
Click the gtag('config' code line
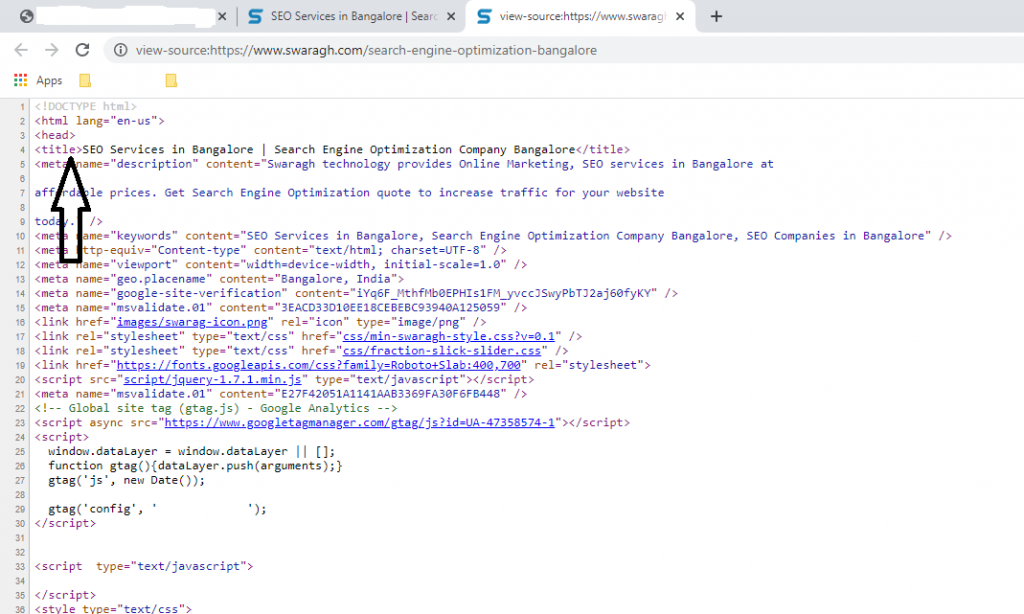click(157, 509)
